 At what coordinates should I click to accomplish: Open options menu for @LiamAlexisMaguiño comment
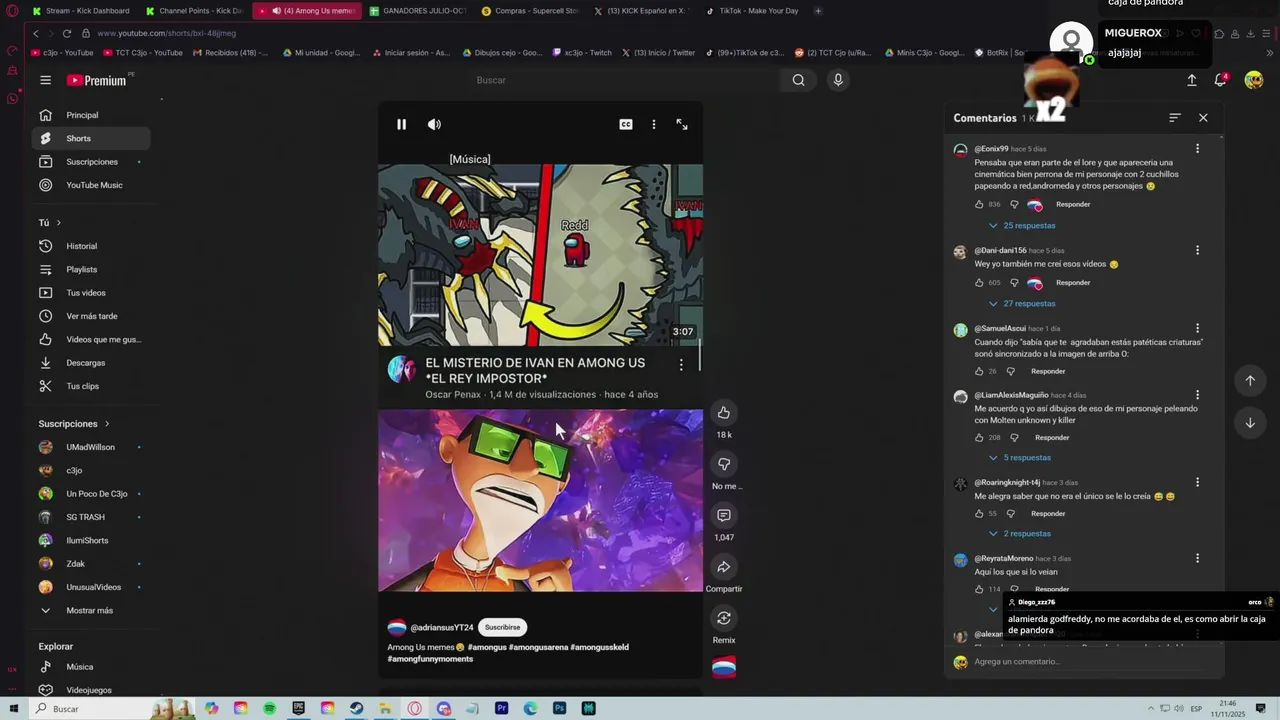pos(1197,395)
